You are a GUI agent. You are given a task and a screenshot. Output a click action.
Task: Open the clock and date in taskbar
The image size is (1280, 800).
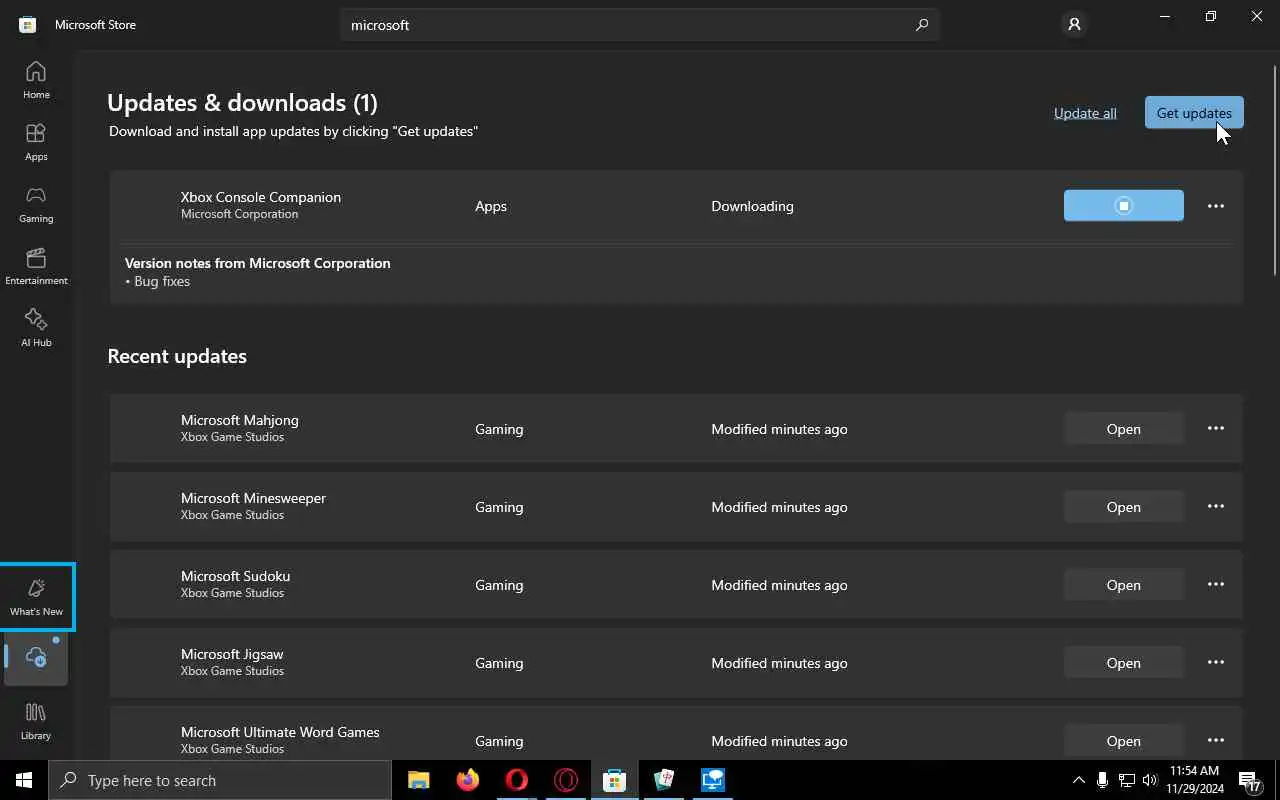pos(1194,780)
